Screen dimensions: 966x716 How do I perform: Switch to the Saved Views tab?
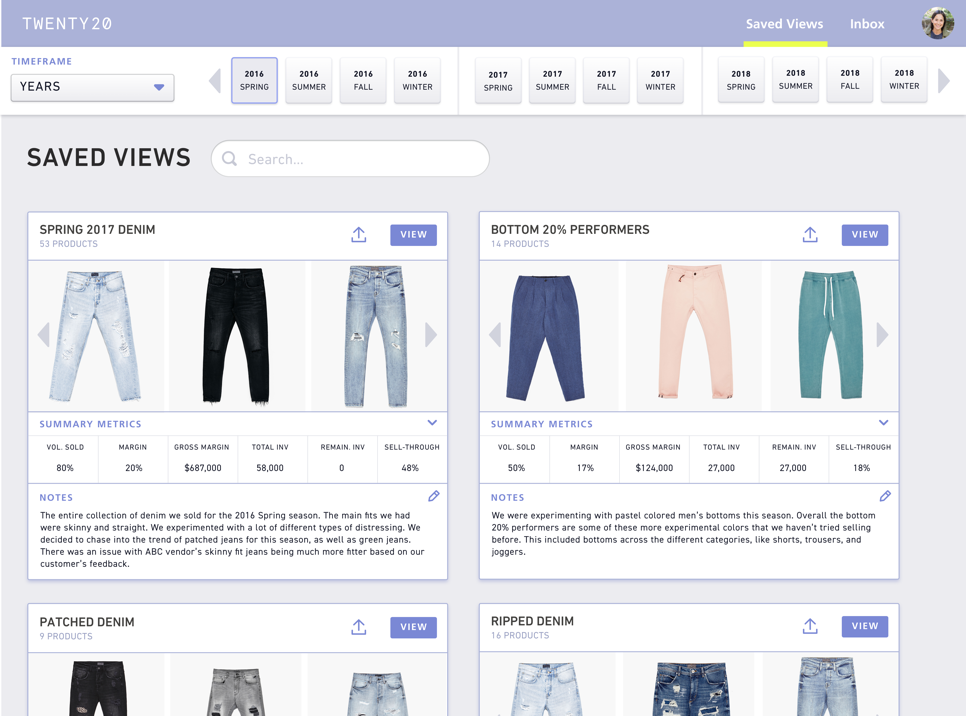pyautogui.click(x=784, y=24)
